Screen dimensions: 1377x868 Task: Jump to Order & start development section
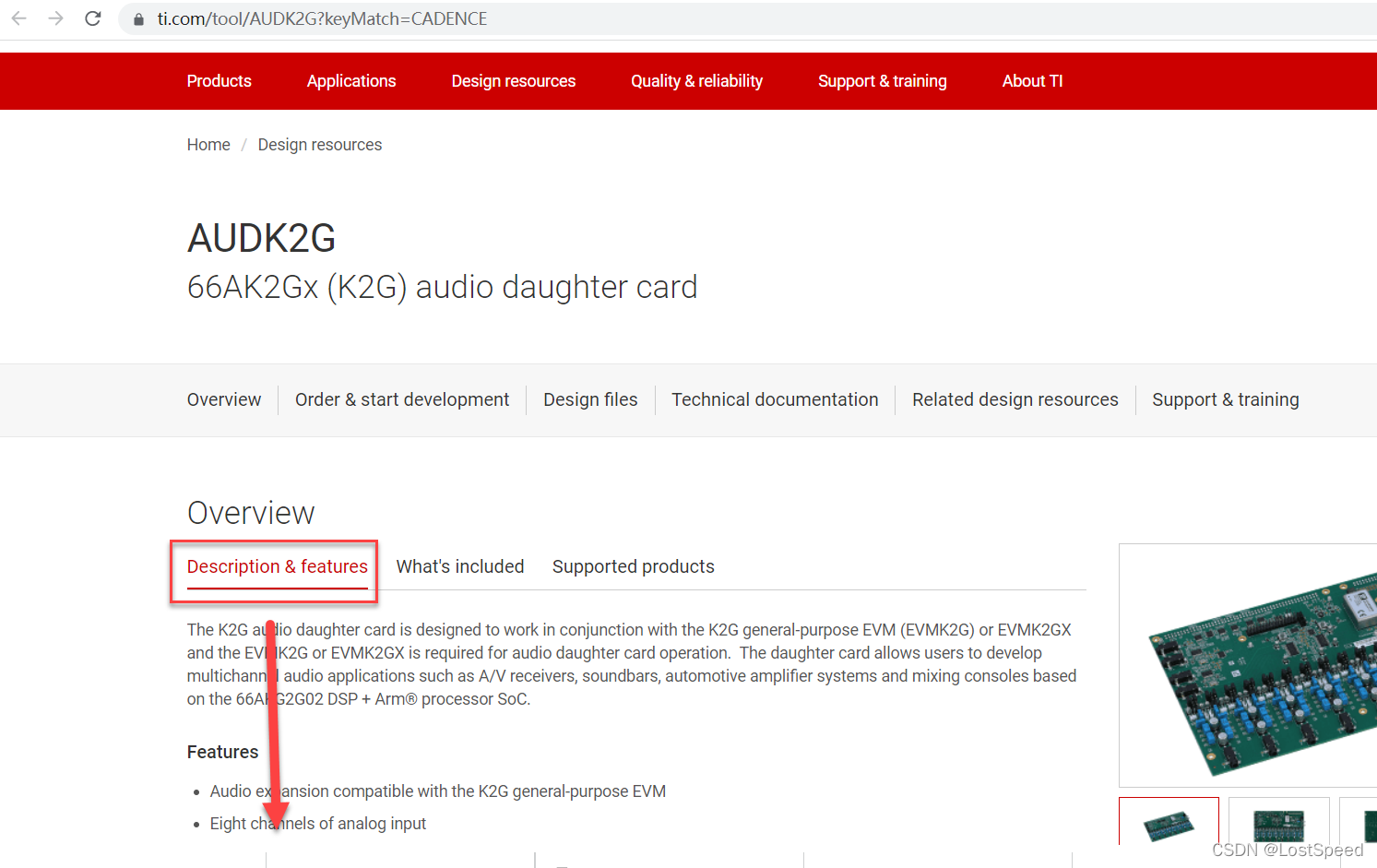[402, 399]
